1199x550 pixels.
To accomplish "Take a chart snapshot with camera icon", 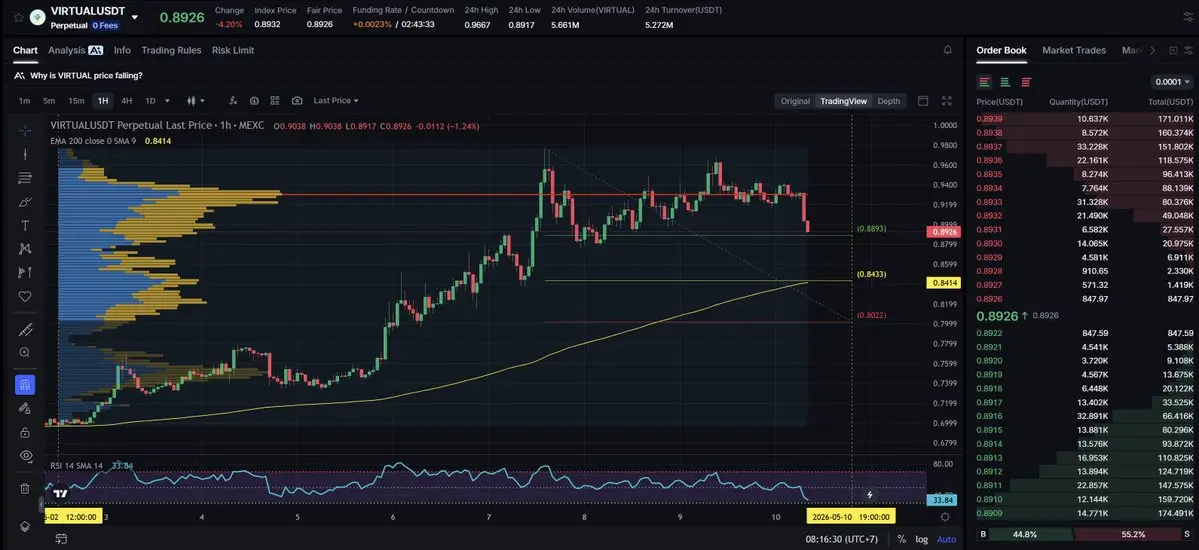I will [x=297, y=101].
